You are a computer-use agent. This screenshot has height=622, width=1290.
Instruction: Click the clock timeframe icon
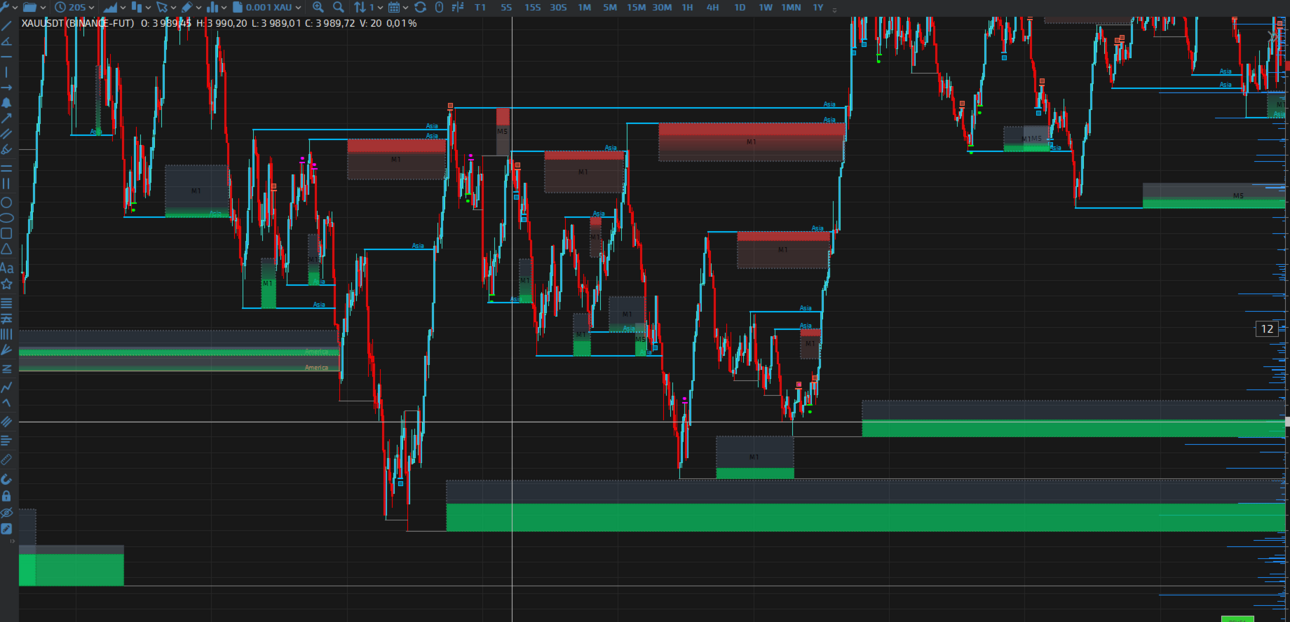coord(60,7)
